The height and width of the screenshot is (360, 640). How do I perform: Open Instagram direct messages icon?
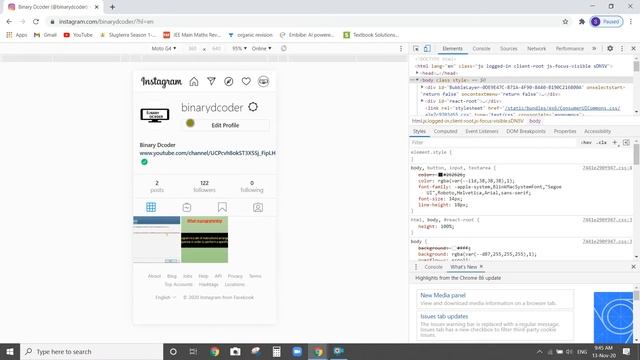click(211, 82)
